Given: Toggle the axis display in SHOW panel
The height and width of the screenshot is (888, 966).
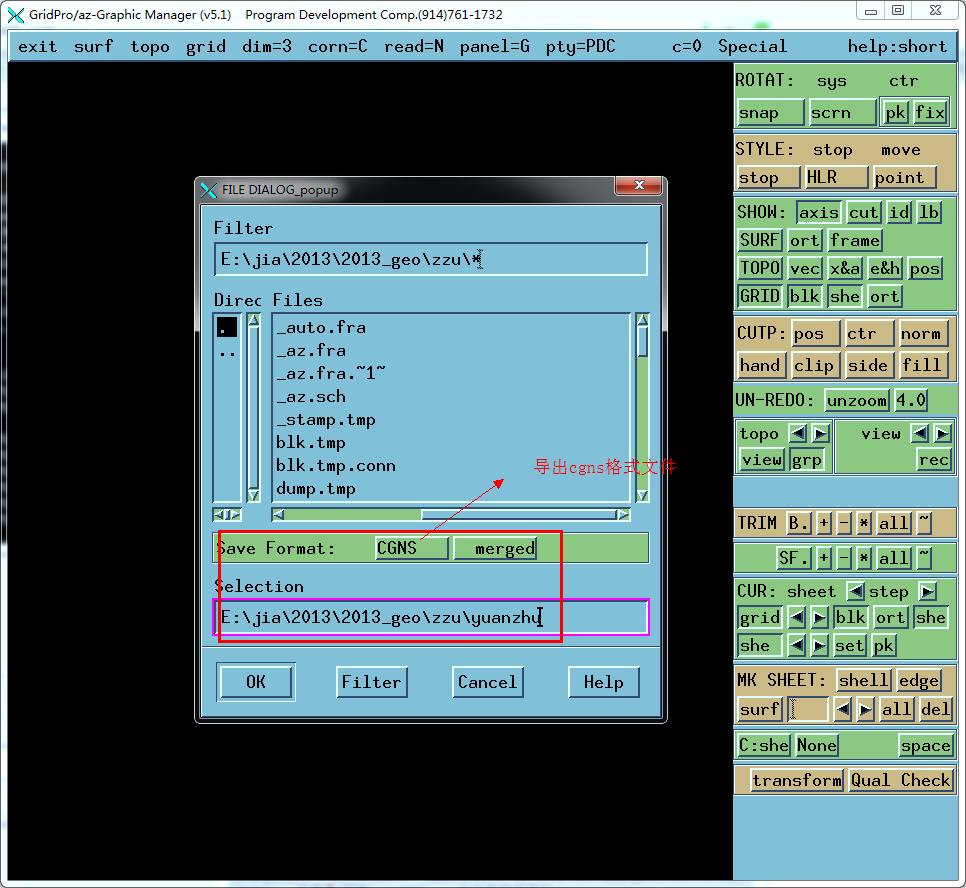Looking at the screenshot, I should (x=818, y=212).
